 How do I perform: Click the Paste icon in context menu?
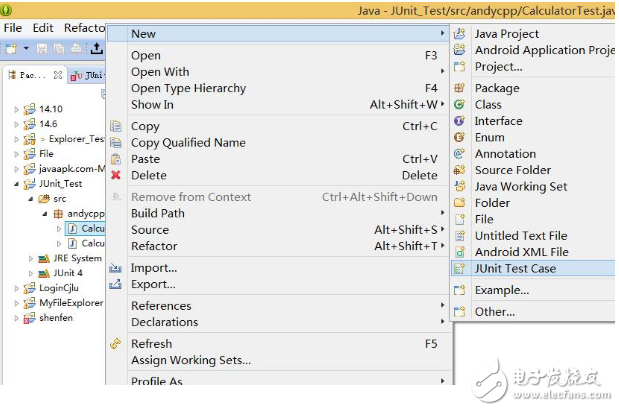click(116, 159)
